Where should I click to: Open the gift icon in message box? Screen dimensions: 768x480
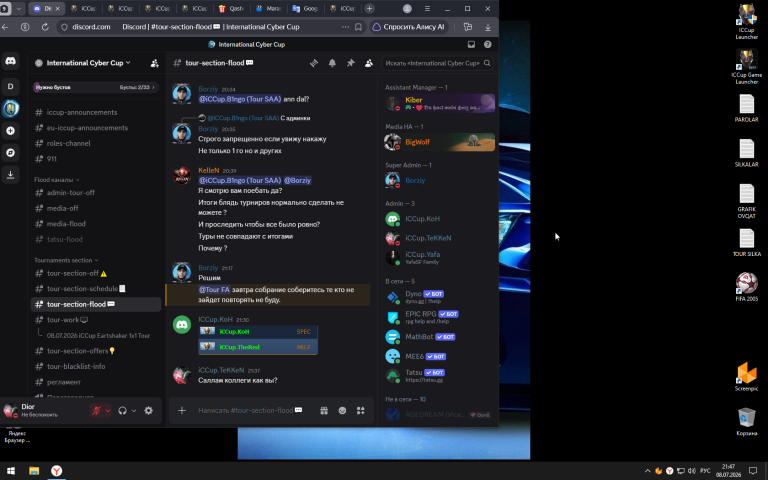(x=324, y=410)
